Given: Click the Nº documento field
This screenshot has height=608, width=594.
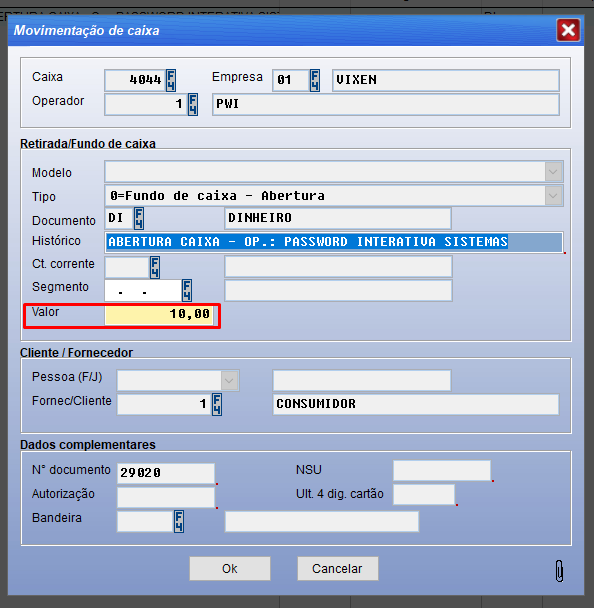Looking at the screenshot, I should [166, 473].
